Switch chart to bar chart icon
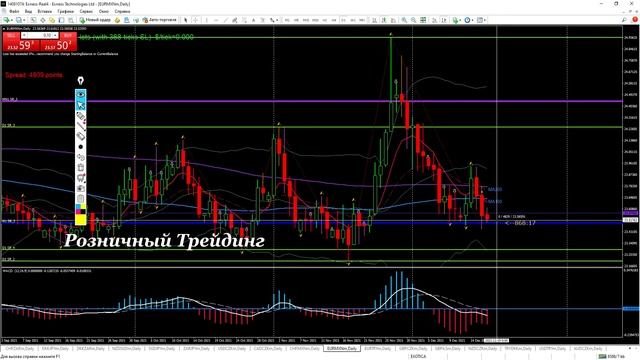Screen dimensions: 640x360 point(374,20)
